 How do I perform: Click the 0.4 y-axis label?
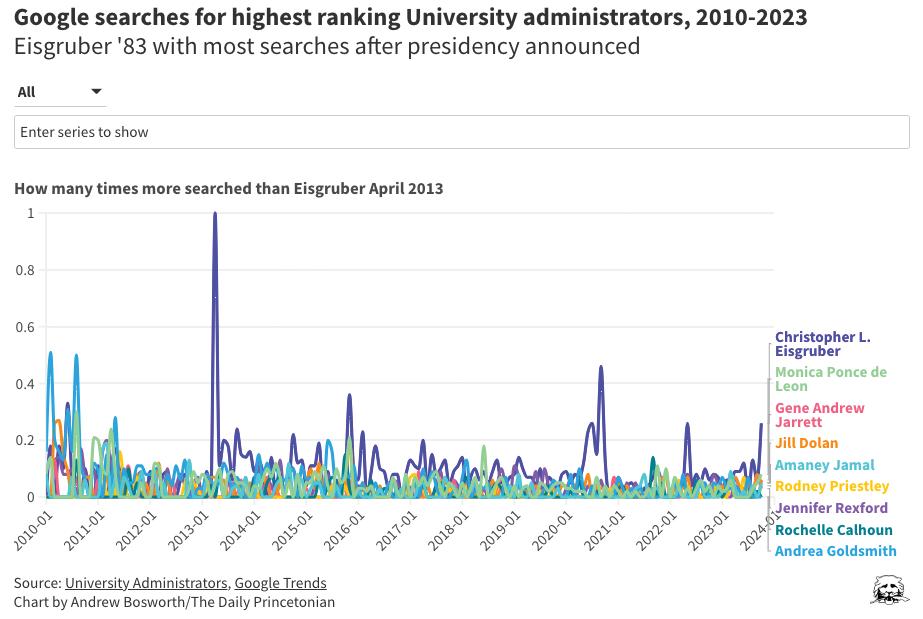(25, 384)
